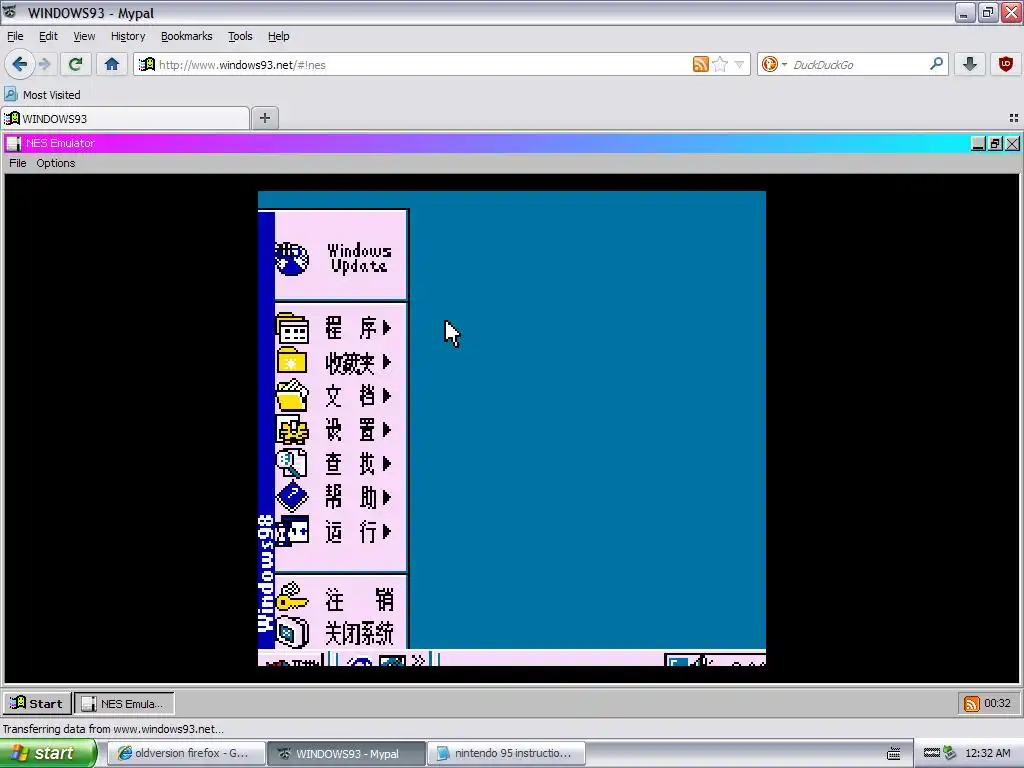Open the NES Emulator Options menu
The width and height of the screenshot is (1024, 768).
(56, 163)
